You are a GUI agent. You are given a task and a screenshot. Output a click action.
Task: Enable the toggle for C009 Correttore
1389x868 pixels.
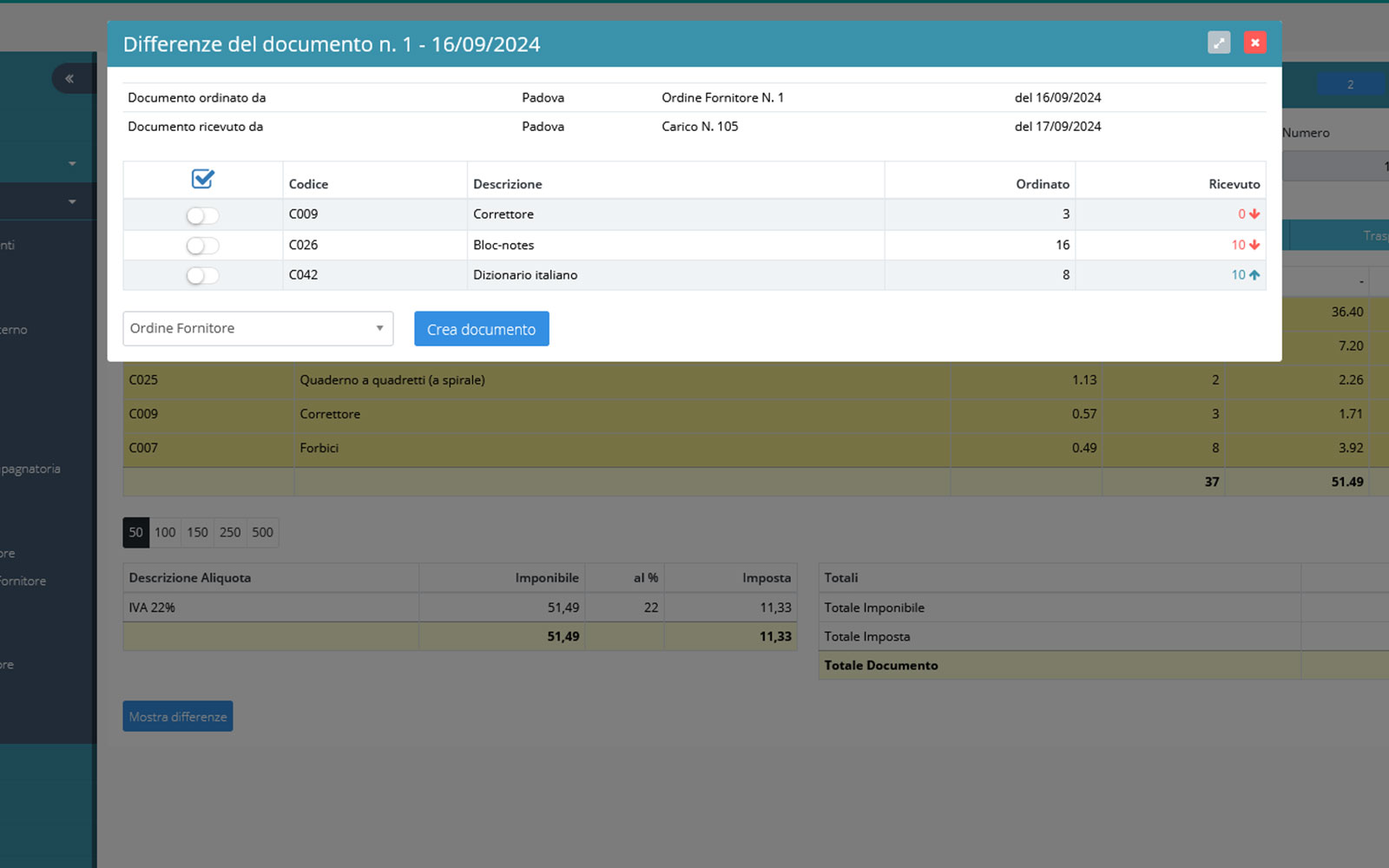(202, 215)
